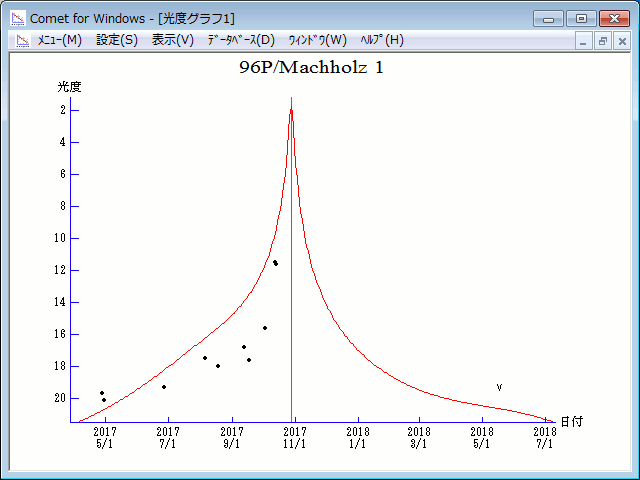Open the ヘルプ(H) help menu

tap(382, 40)
